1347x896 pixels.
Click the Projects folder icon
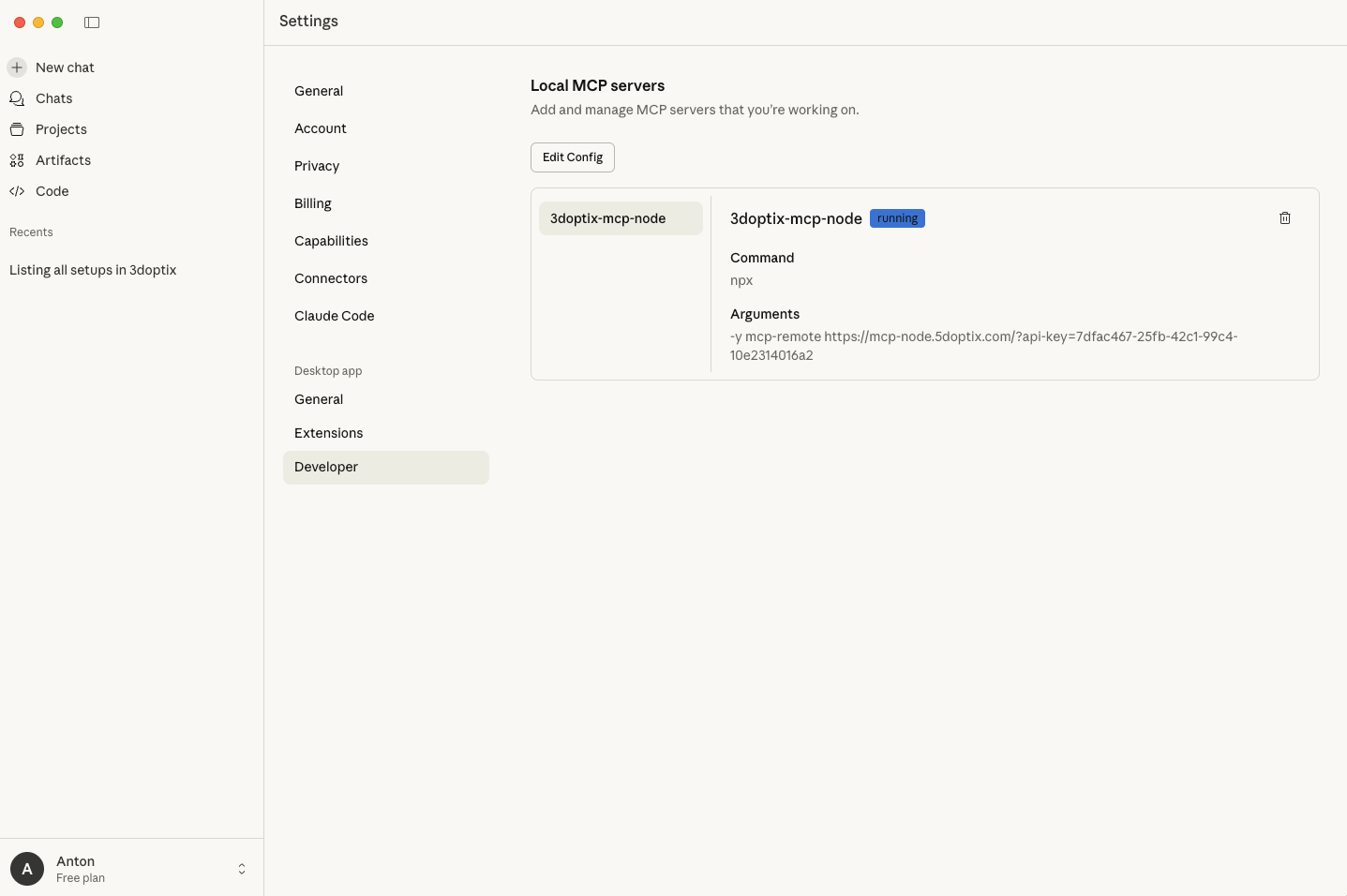pyautogui.click(x=17, y=129)
